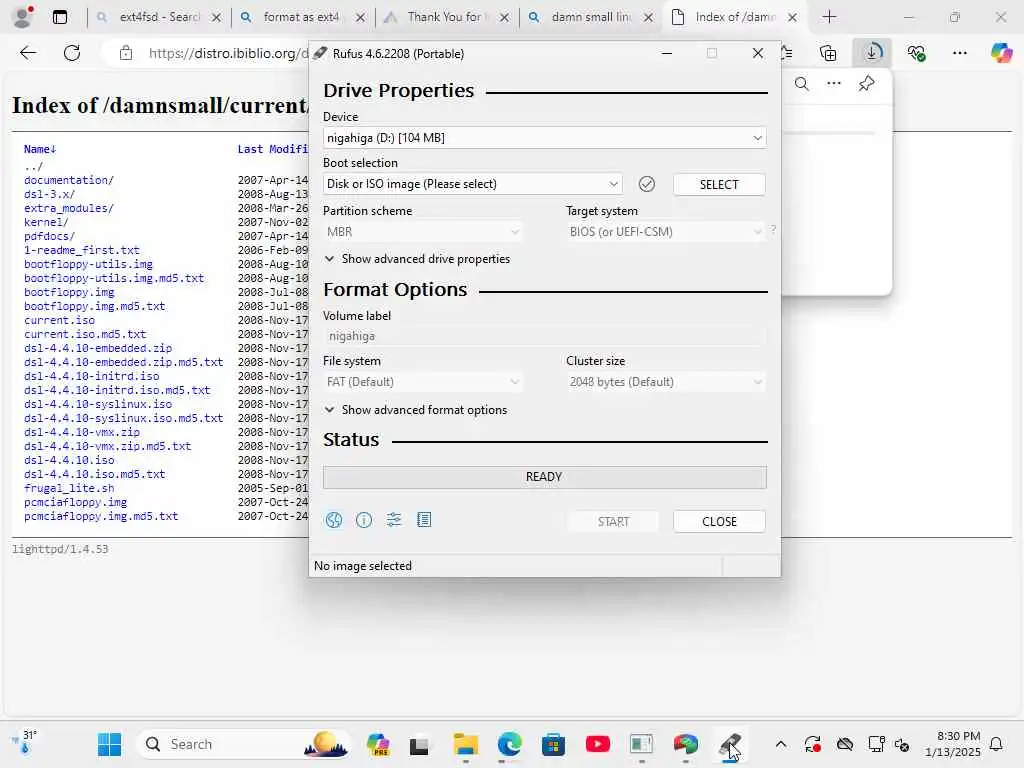Sort listing by Name column header

point(40,150)
